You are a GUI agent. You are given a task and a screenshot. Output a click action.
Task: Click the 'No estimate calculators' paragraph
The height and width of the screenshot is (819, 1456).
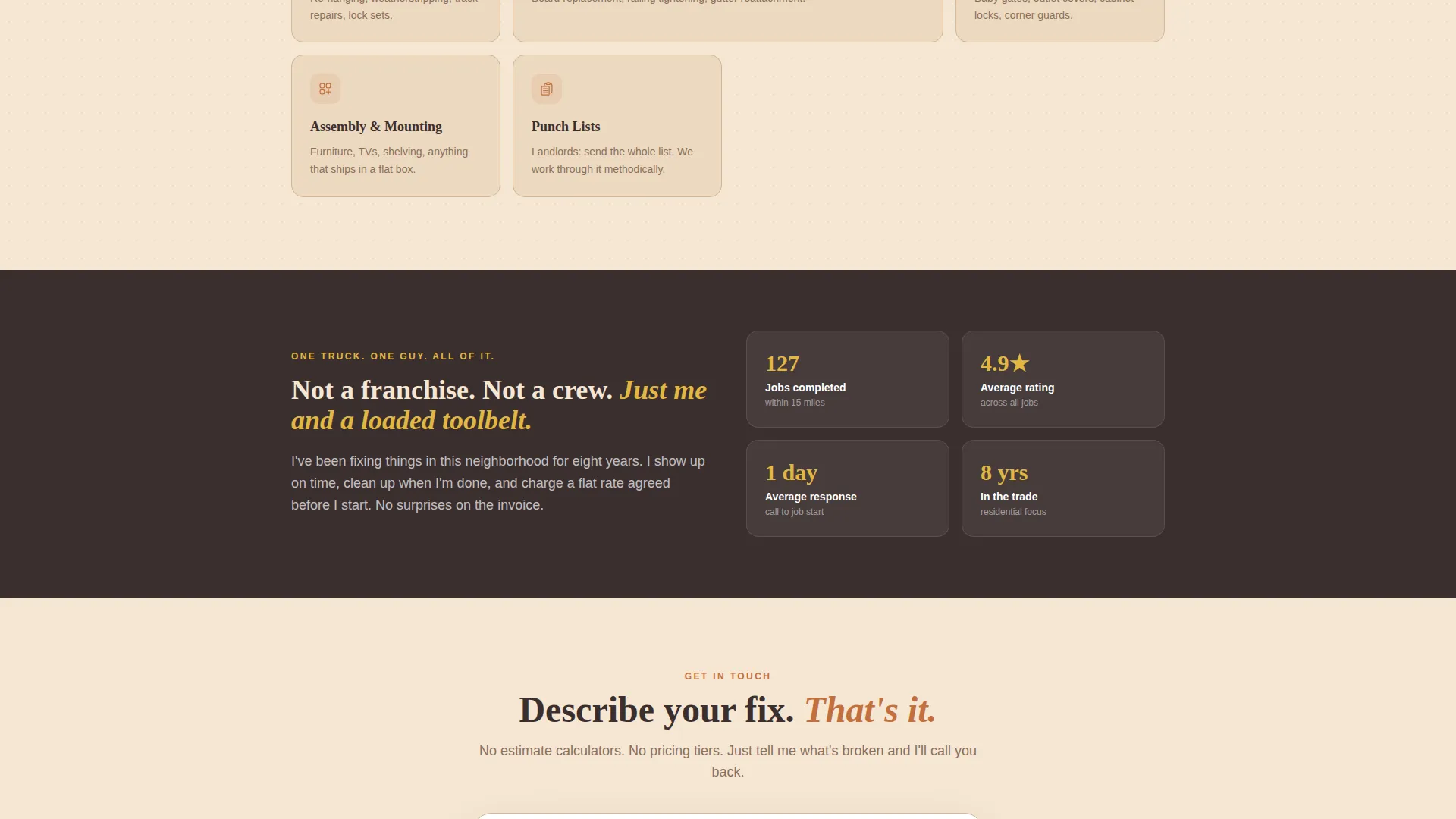[x=728, y=761]
